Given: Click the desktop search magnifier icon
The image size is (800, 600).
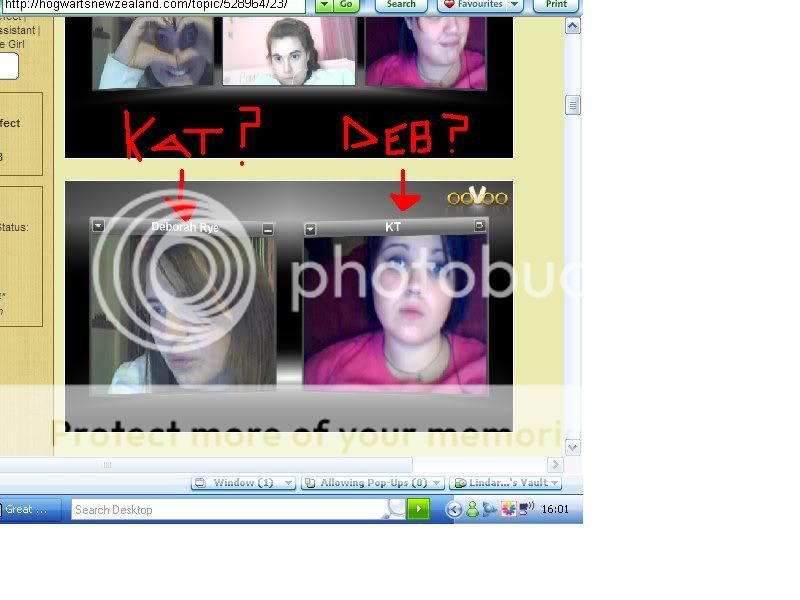Looking at the screenshot, I should 395,509.
